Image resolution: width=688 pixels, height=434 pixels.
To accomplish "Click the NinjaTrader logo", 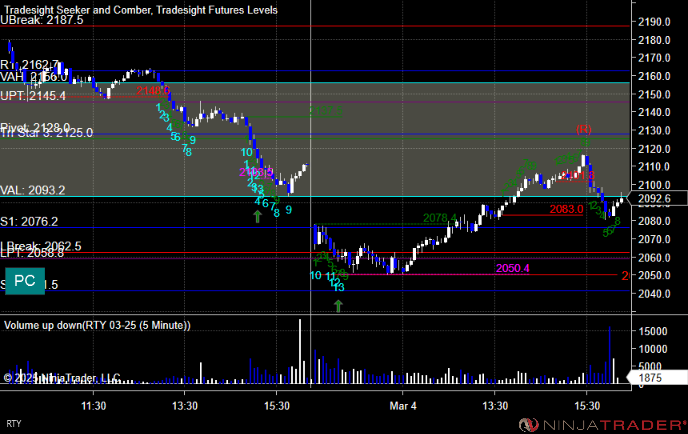I will (x=602, y=425).
